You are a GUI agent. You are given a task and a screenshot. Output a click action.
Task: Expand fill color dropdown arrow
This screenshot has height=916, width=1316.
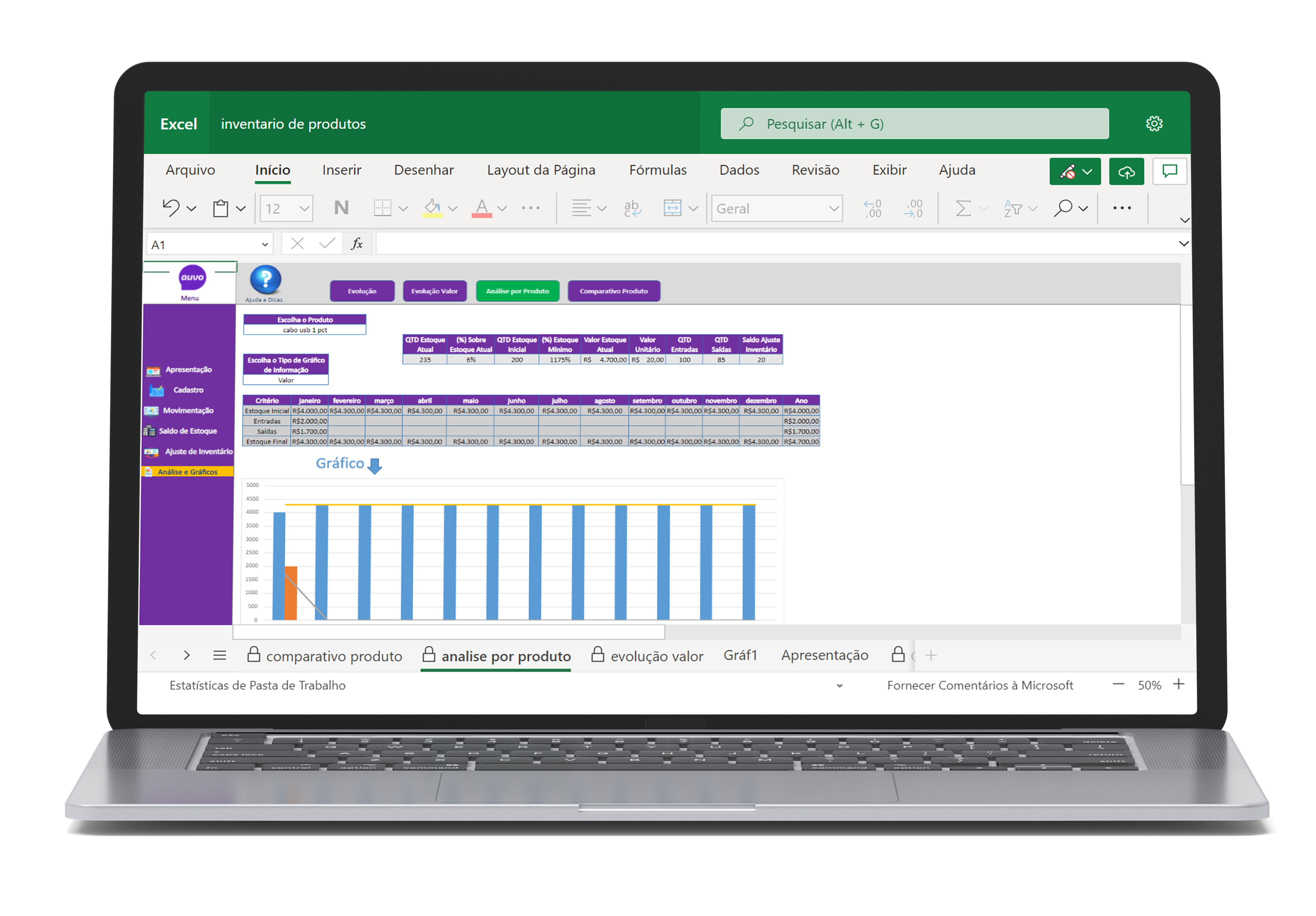(453, 209)
